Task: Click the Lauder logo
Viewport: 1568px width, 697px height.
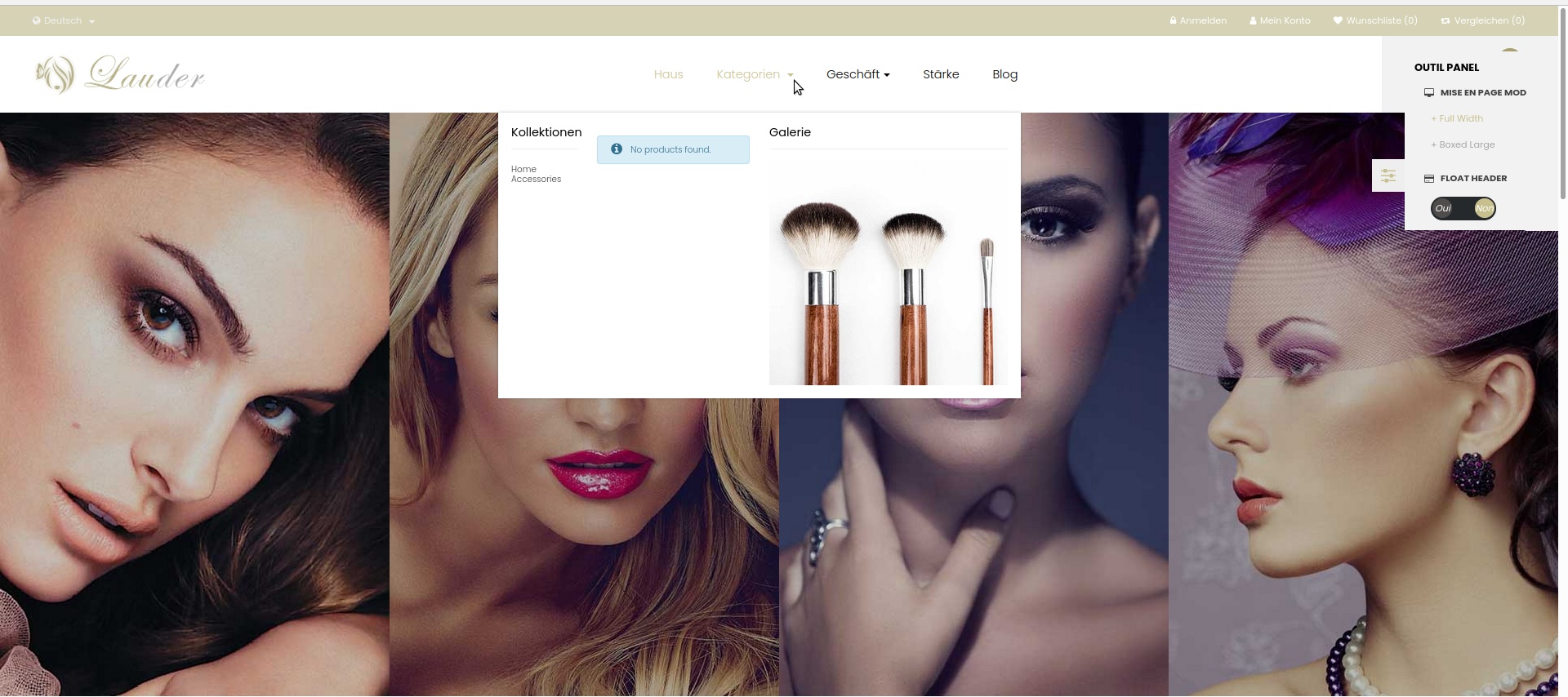Action: tap(120, 74)
